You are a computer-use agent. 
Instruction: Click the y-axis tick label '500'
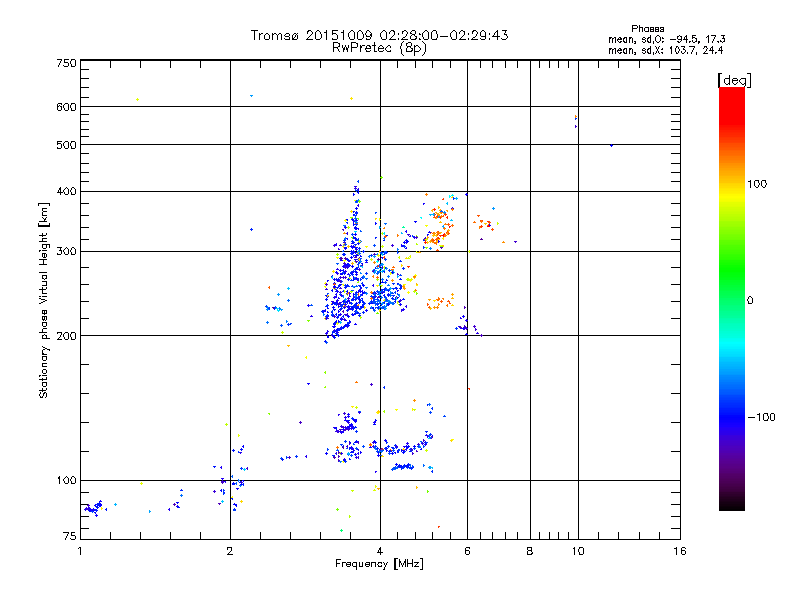point(66,145)
